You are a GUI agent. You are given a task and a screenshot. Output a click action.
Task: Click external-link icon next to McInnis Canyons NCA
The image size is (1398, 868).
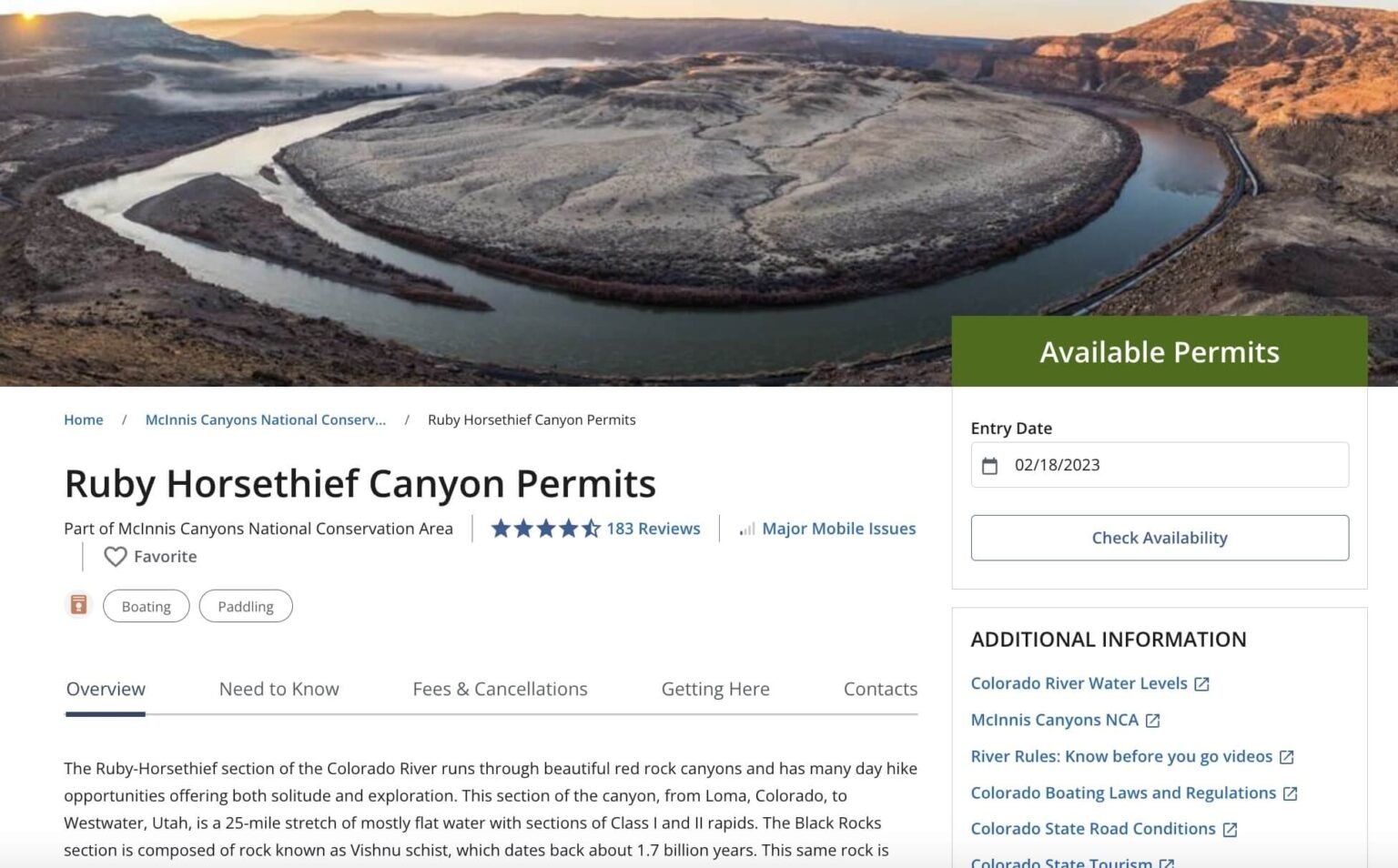[1154, 720]
